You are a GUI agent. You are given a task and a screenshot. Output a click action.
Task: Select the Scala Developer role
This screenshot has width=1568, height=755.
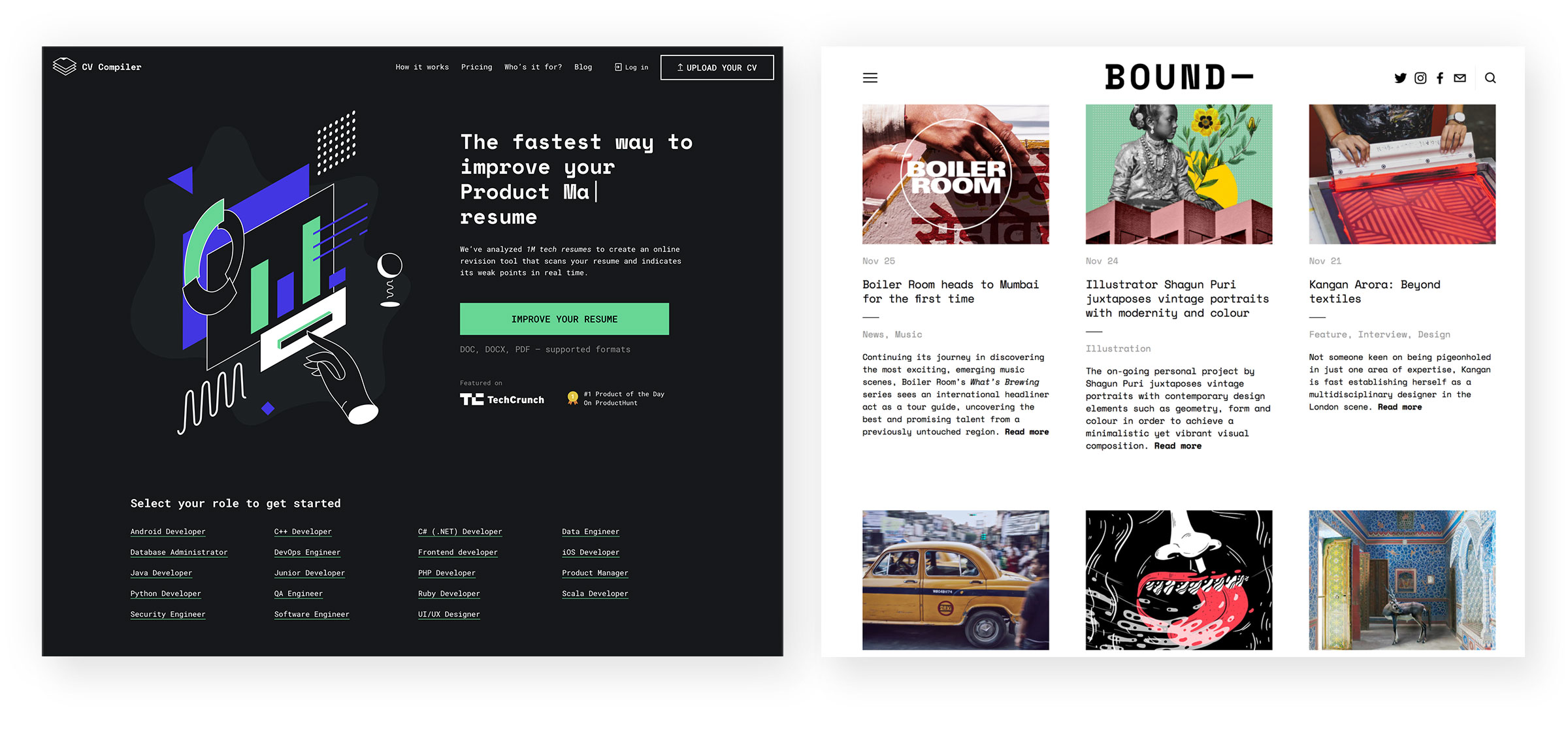pos(595,594)
